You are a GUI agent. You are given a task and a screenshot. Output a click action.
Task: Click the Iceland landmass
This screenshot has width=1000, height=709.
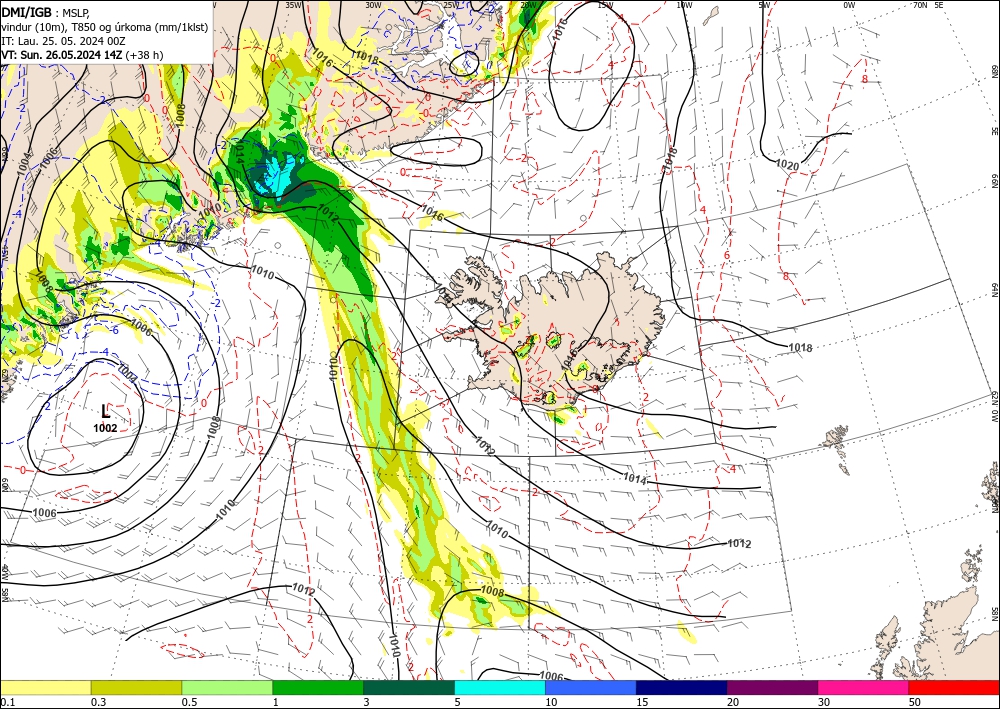click(x=561, y=333)
